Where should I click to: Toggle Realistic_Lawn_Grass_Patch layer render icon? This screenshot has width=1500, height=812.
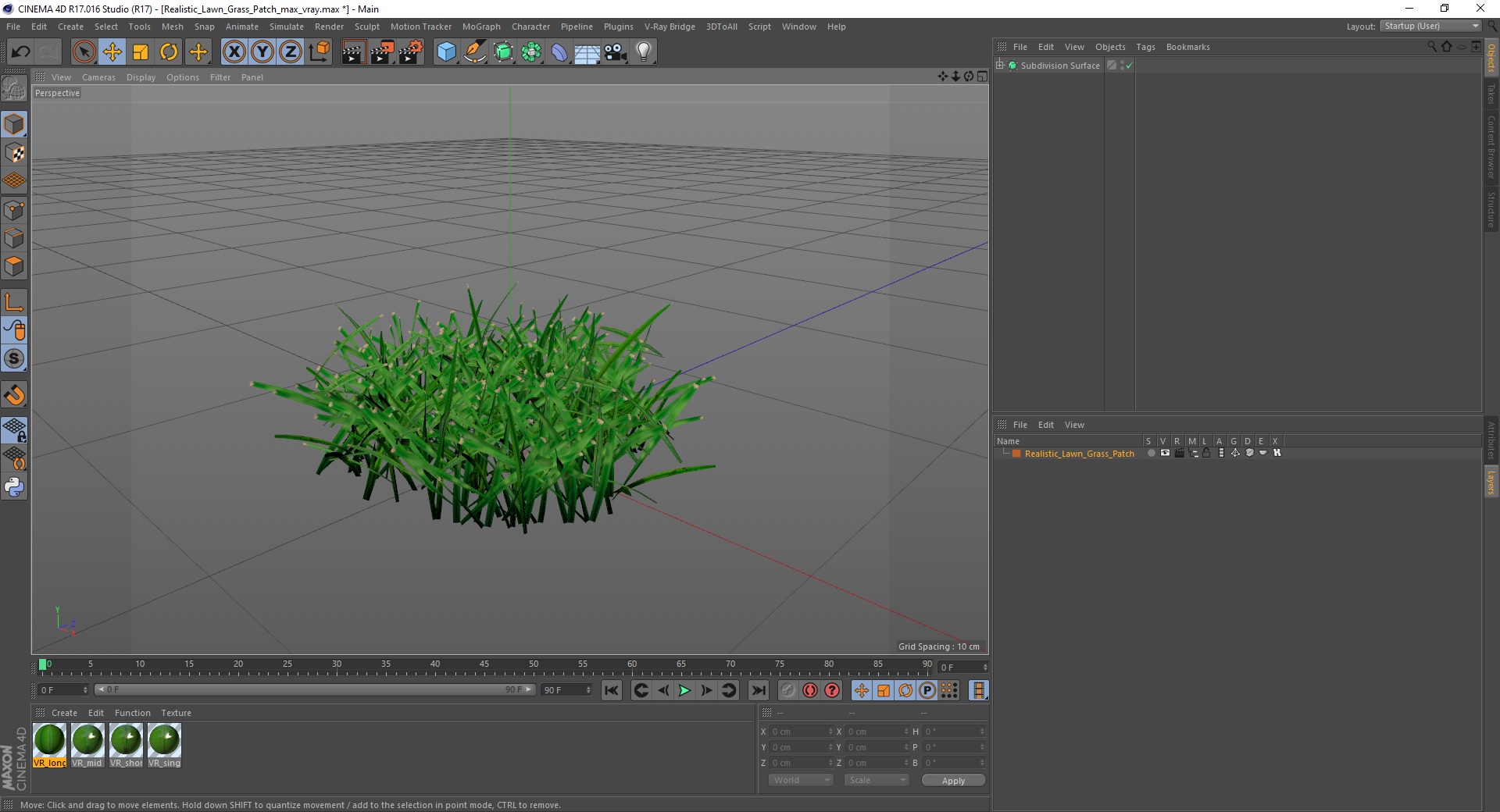click(1179, 453)
